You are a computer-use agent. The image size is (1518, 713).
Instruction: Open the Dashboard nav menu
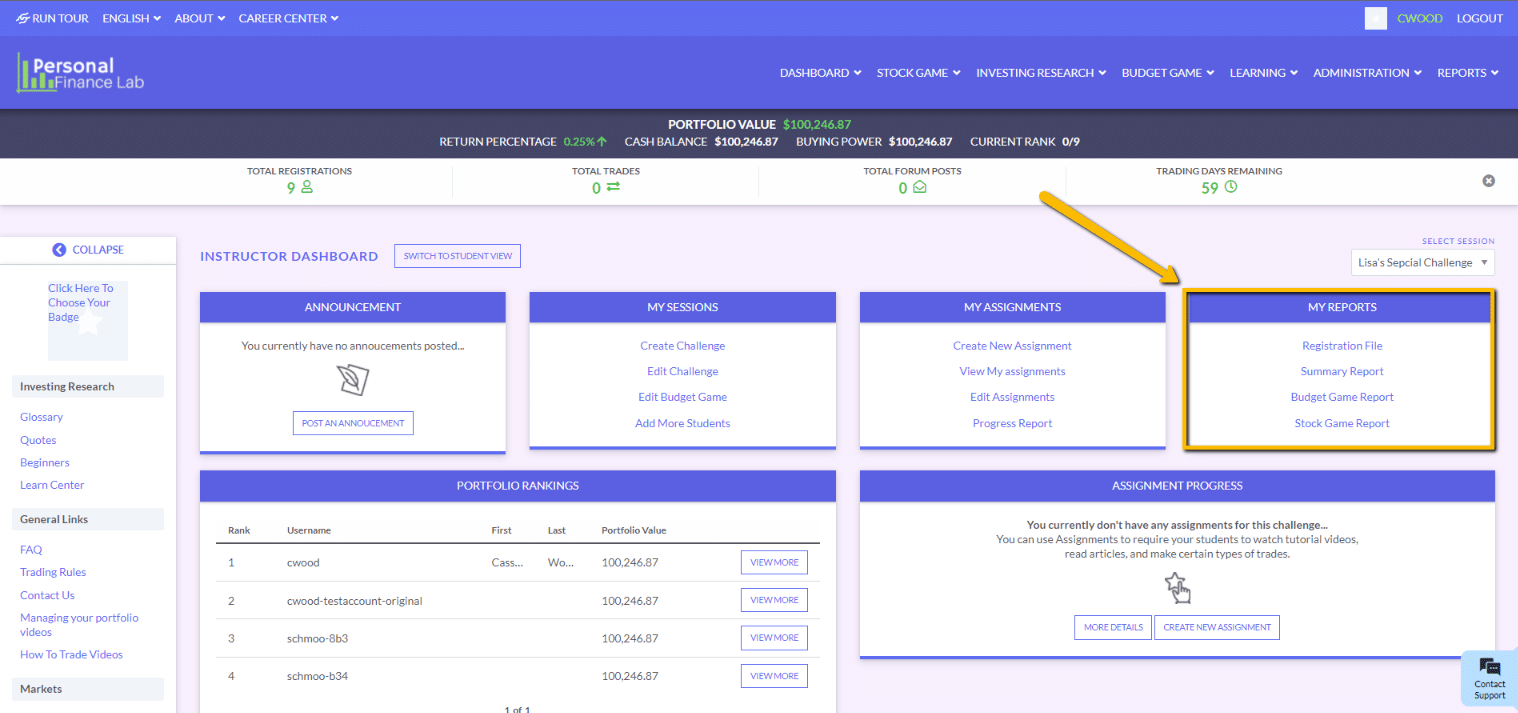pyautogui.click(x=821, y=73)
